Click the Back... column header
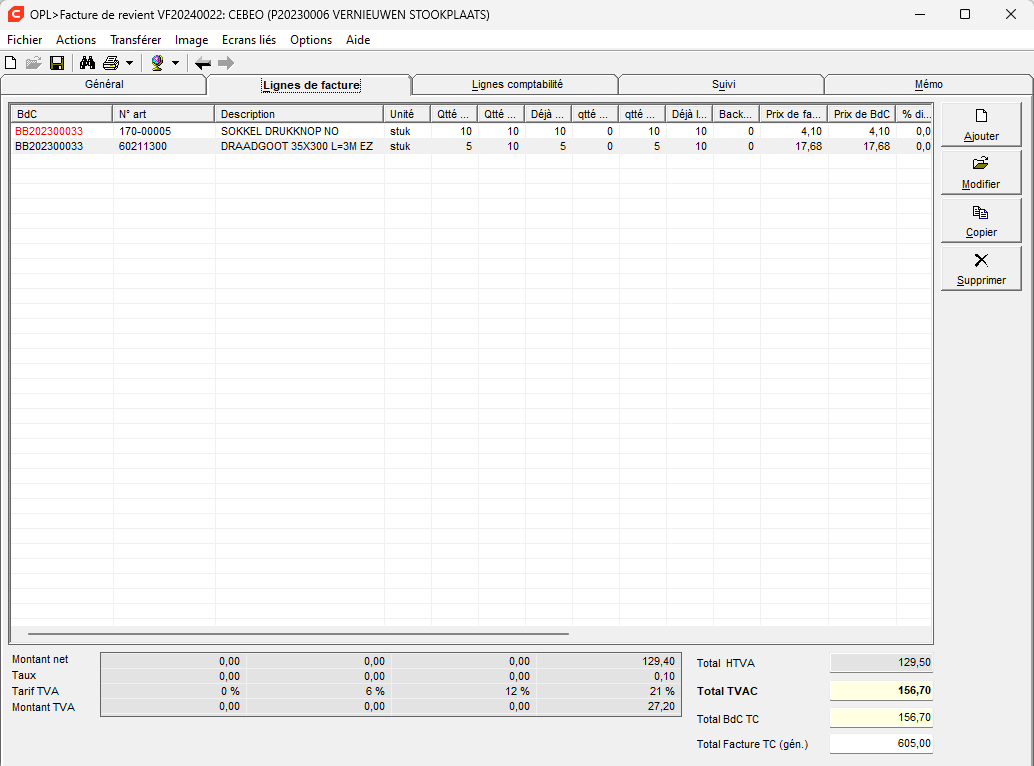The image size is (1034, 766). [736, 114]
